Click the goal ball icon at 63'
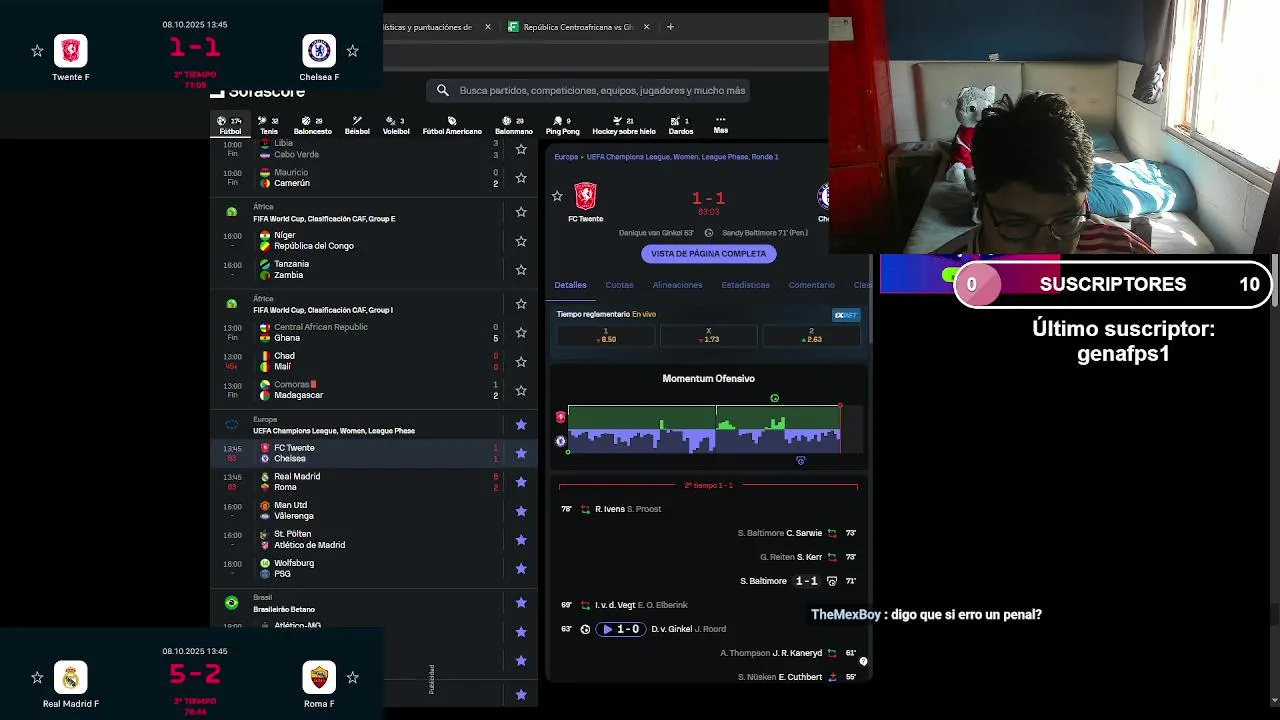 pos(585,629)
